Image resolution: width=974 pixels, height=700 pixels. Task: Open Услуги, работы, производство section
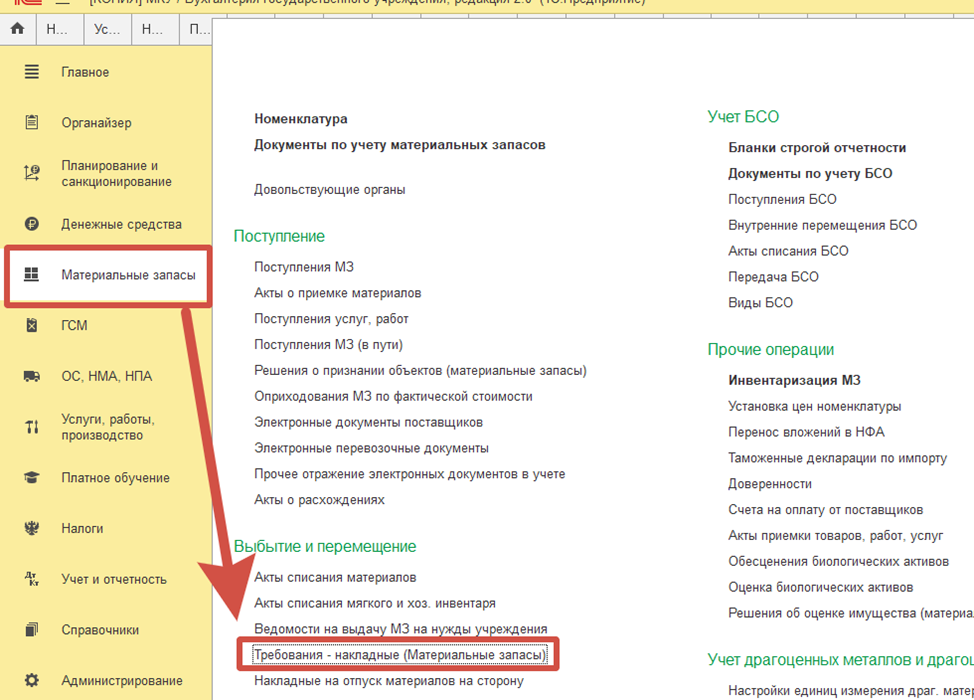coord(107,427)
